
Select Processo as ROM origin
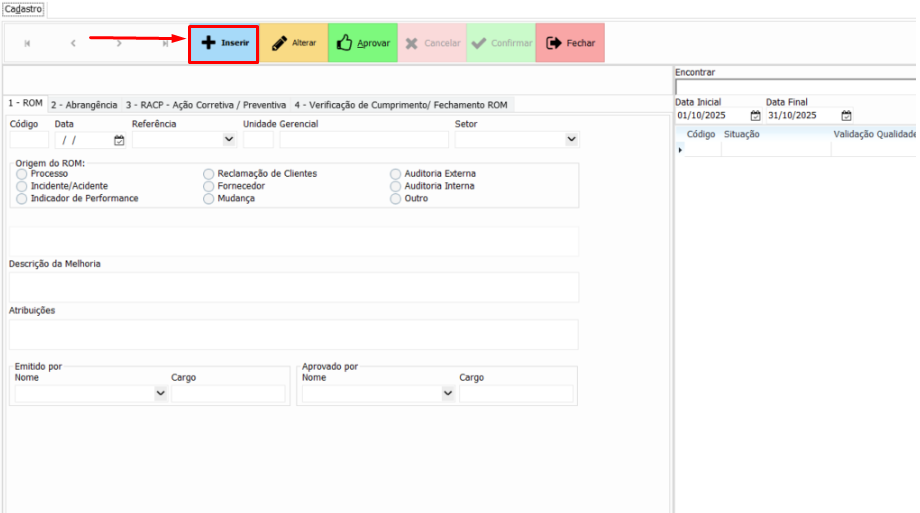[22, 174]
